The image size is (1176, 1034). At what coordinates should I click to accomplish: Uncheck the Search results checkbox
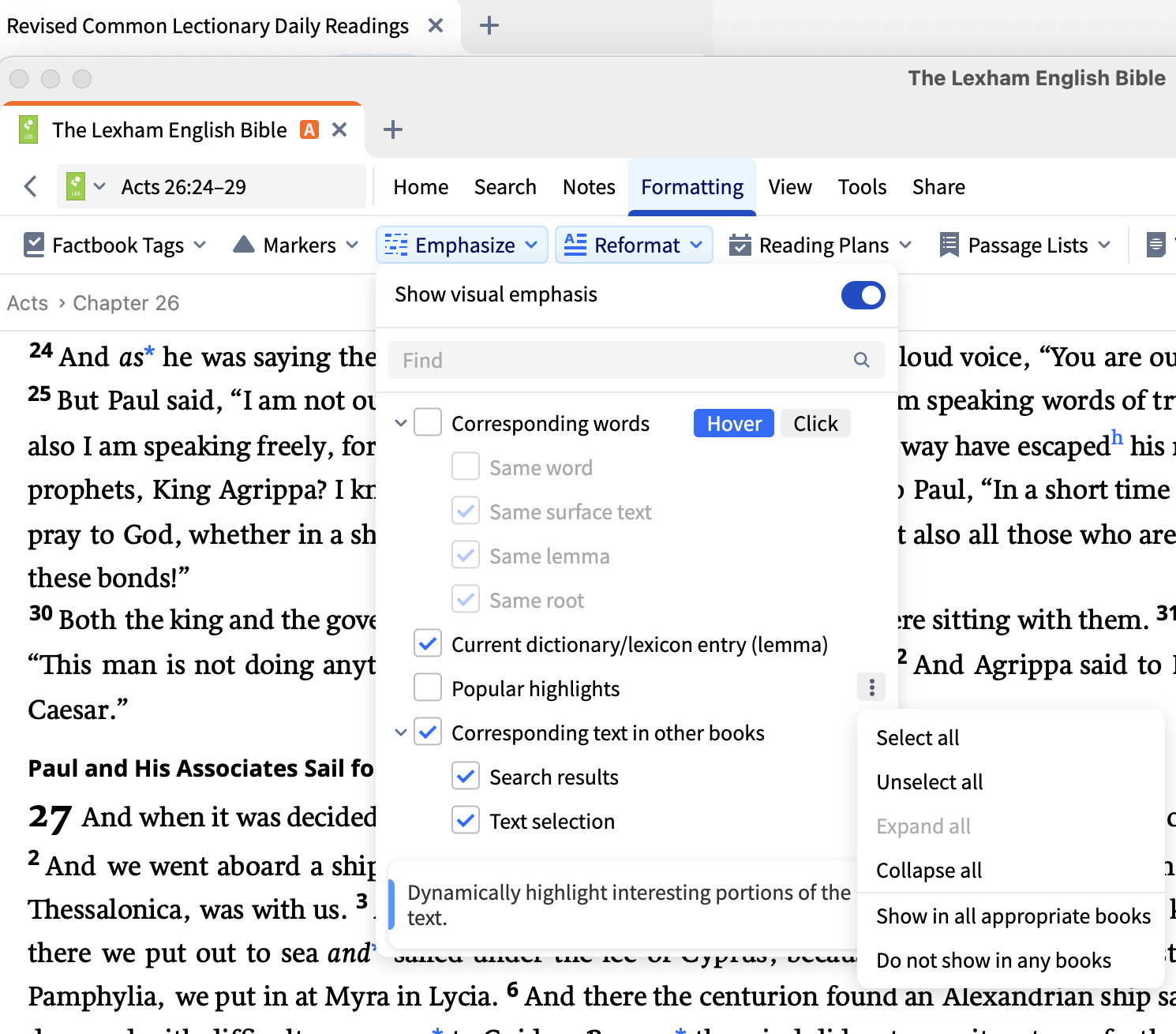[466, 776]
